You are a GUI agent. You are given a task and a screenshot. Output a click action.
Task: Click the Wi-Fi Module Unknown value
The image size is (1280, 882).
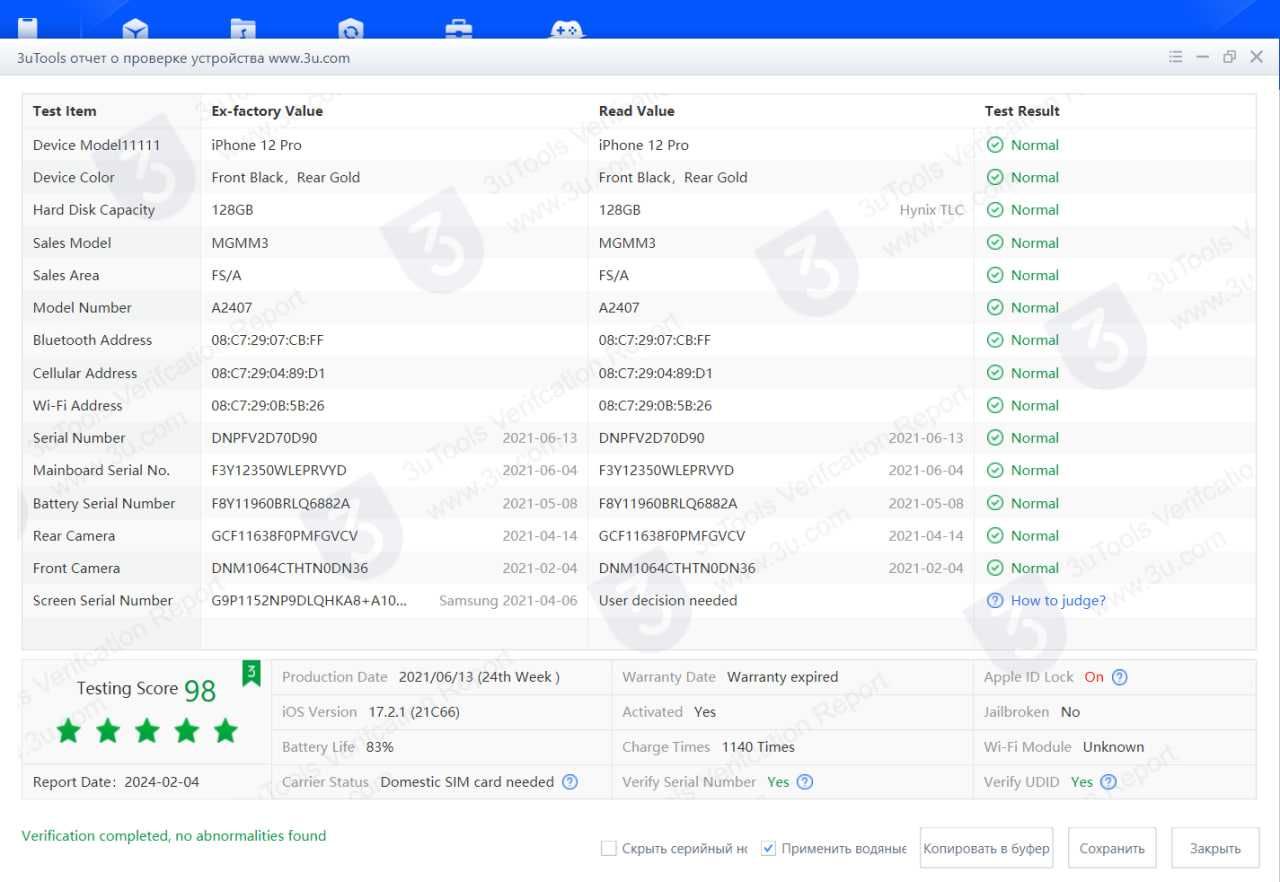tap(1114, 747)
